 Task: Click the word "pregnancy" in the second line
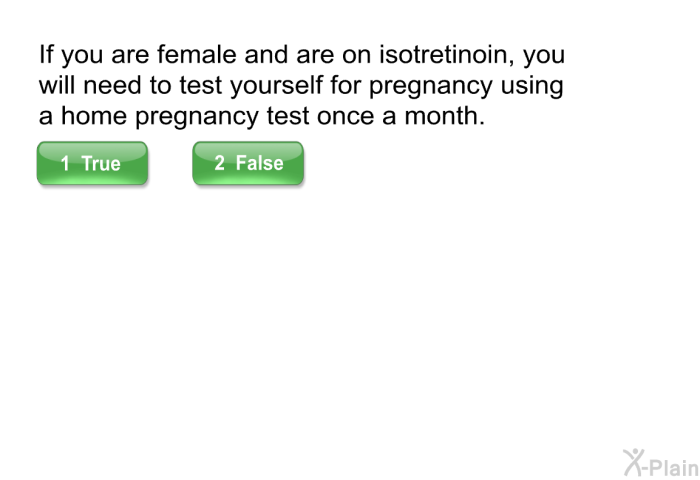click(431, 86)
